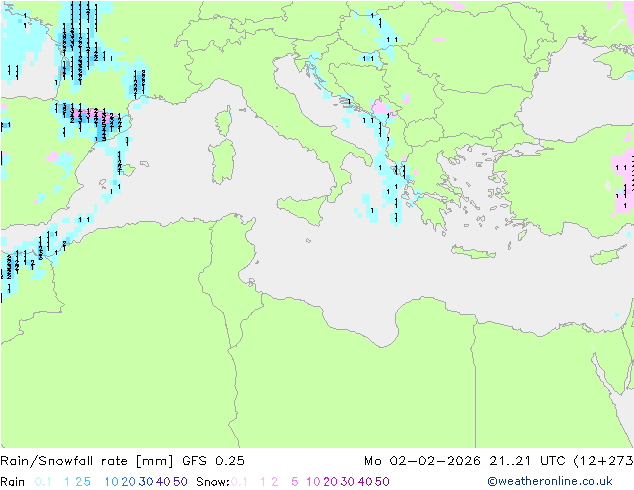The height and width of the screenshot is (490, 634).
Task: Click the "Rain/Snowfall rate [mm]" title text
Action: pos(87,461)
